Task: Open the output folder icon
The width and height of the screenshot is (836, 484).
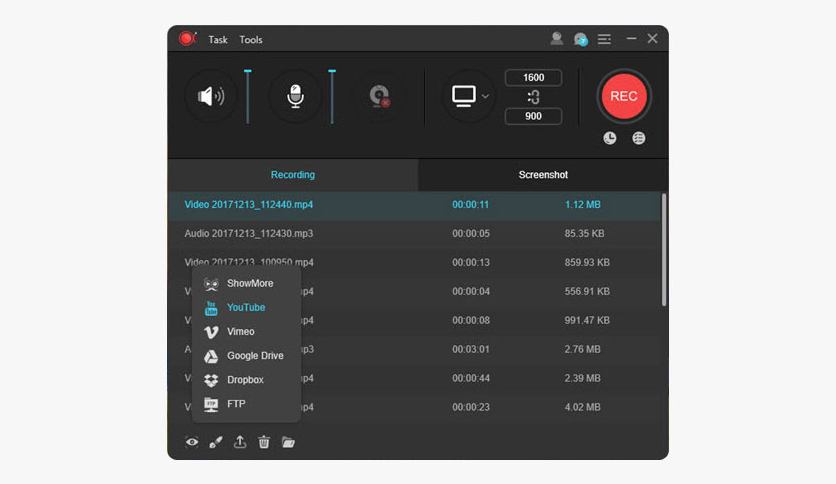Action: click(x=288, y=442)
